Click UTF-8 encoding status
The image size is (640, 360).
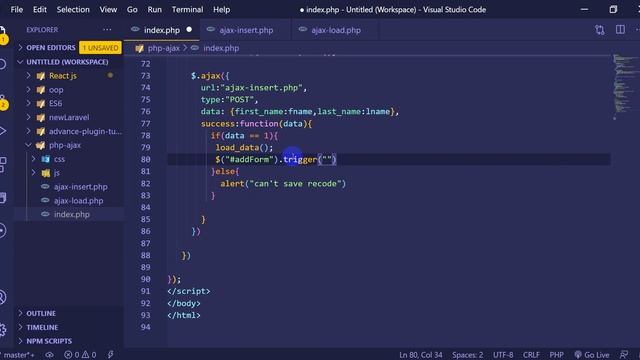[503, 355]
